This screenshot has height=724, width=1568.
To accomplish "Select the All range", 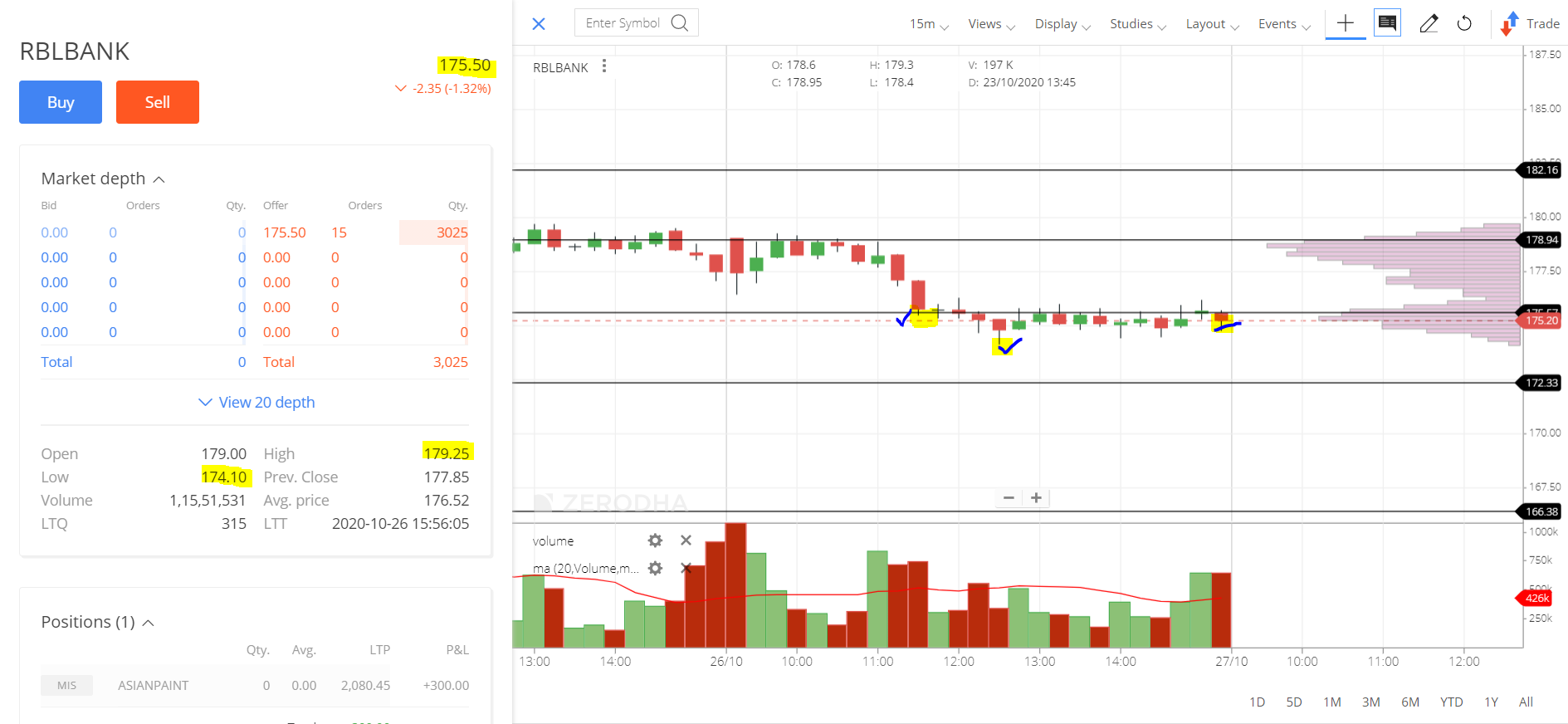I will (x=1526, y=702).
